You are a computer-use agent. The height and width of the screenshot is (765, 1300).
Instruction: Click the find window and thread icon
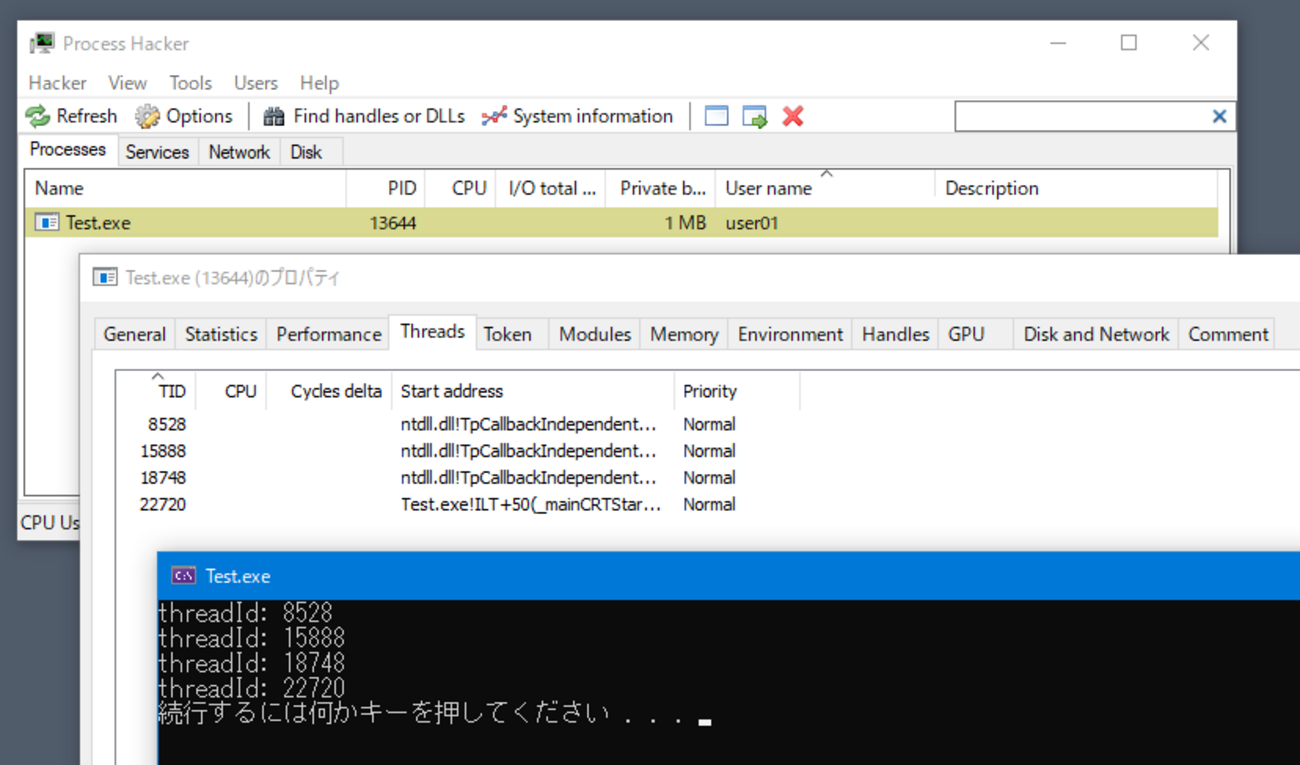coord(755,117)
